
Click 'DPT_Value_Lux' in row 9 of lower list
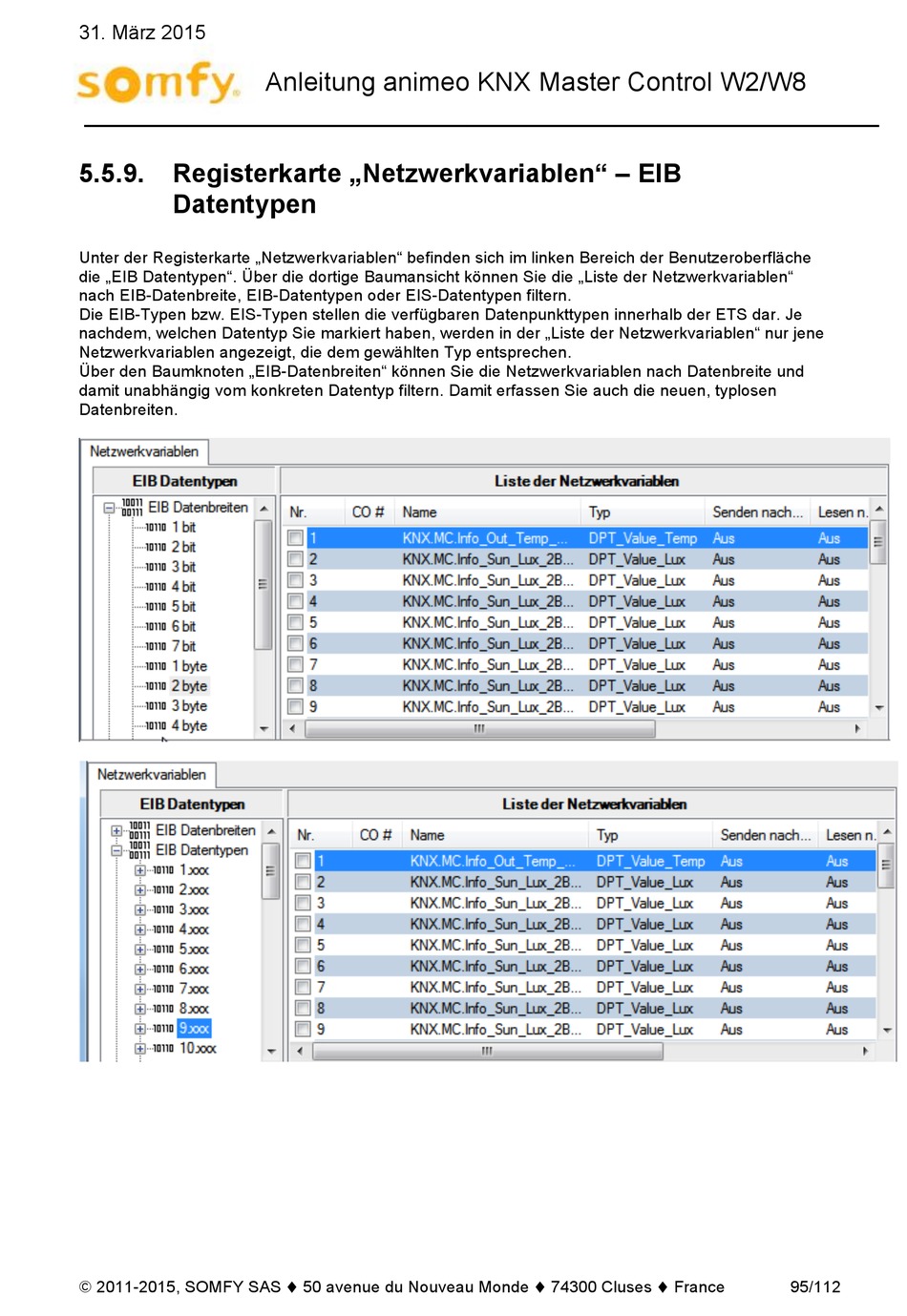(x=645, y=1029)
